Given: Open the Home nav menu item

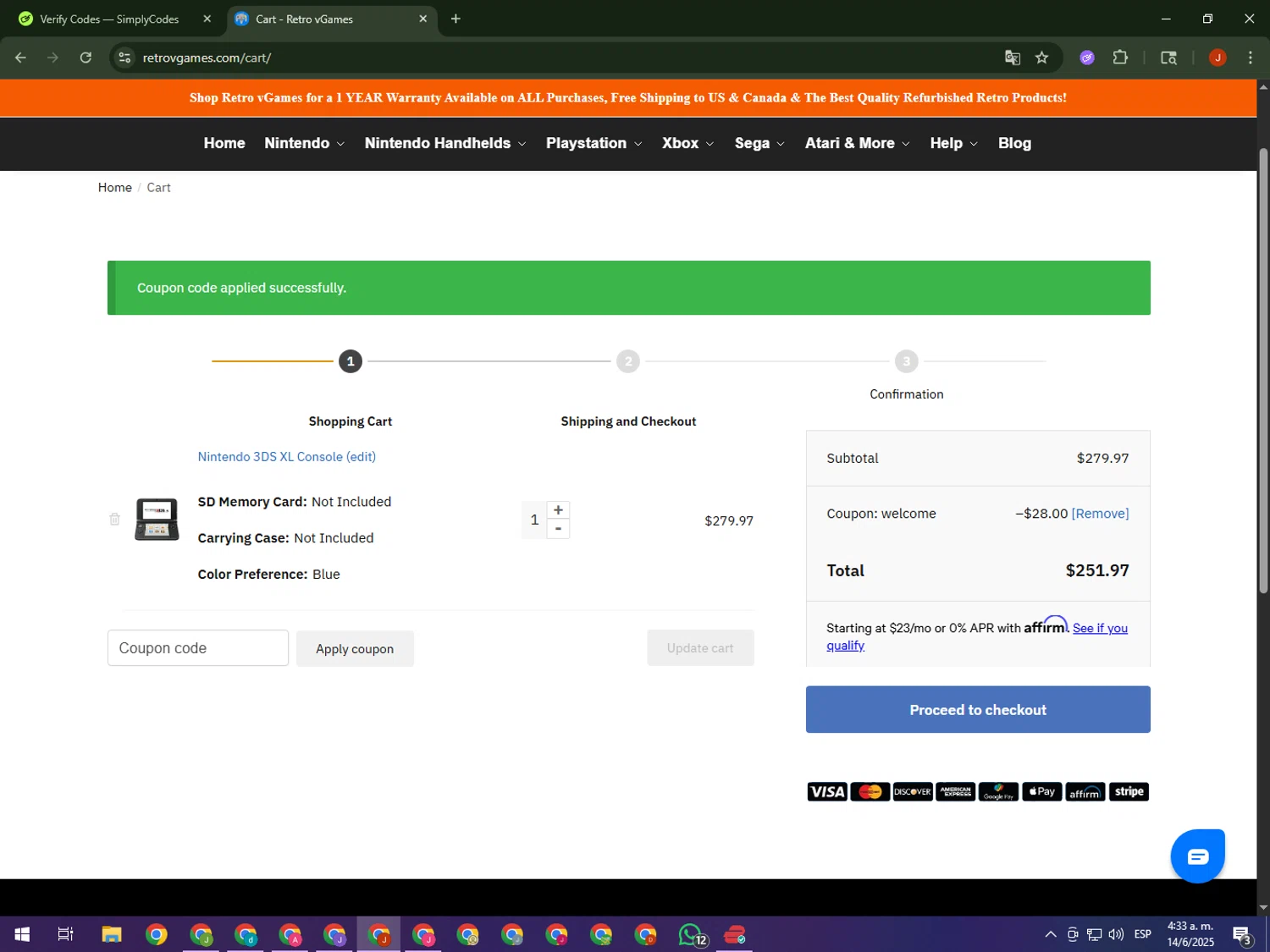Looking at the screenshot, I should [x=224, y=143].
